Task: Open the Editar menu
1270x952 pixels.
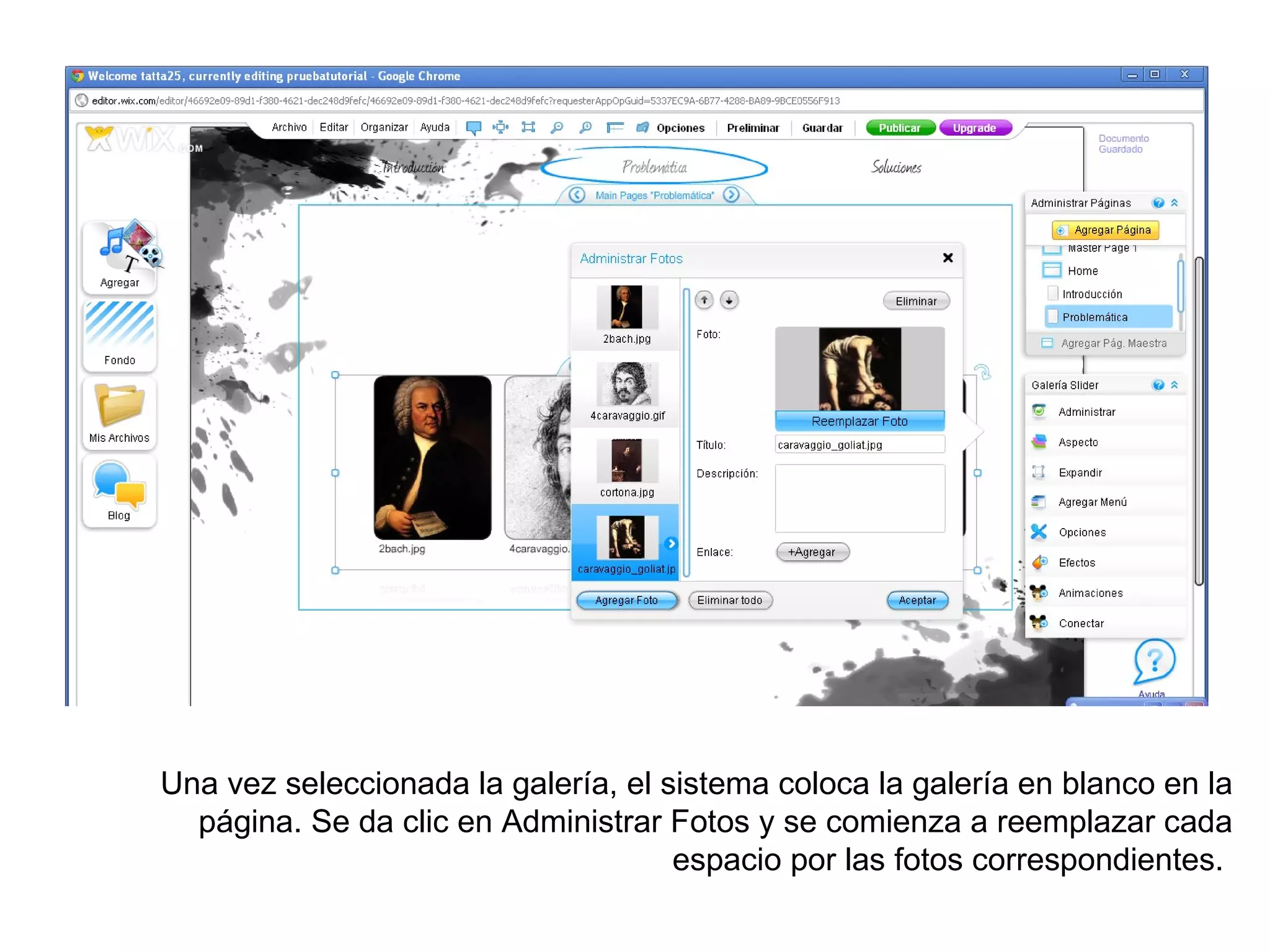Action: 334,127
